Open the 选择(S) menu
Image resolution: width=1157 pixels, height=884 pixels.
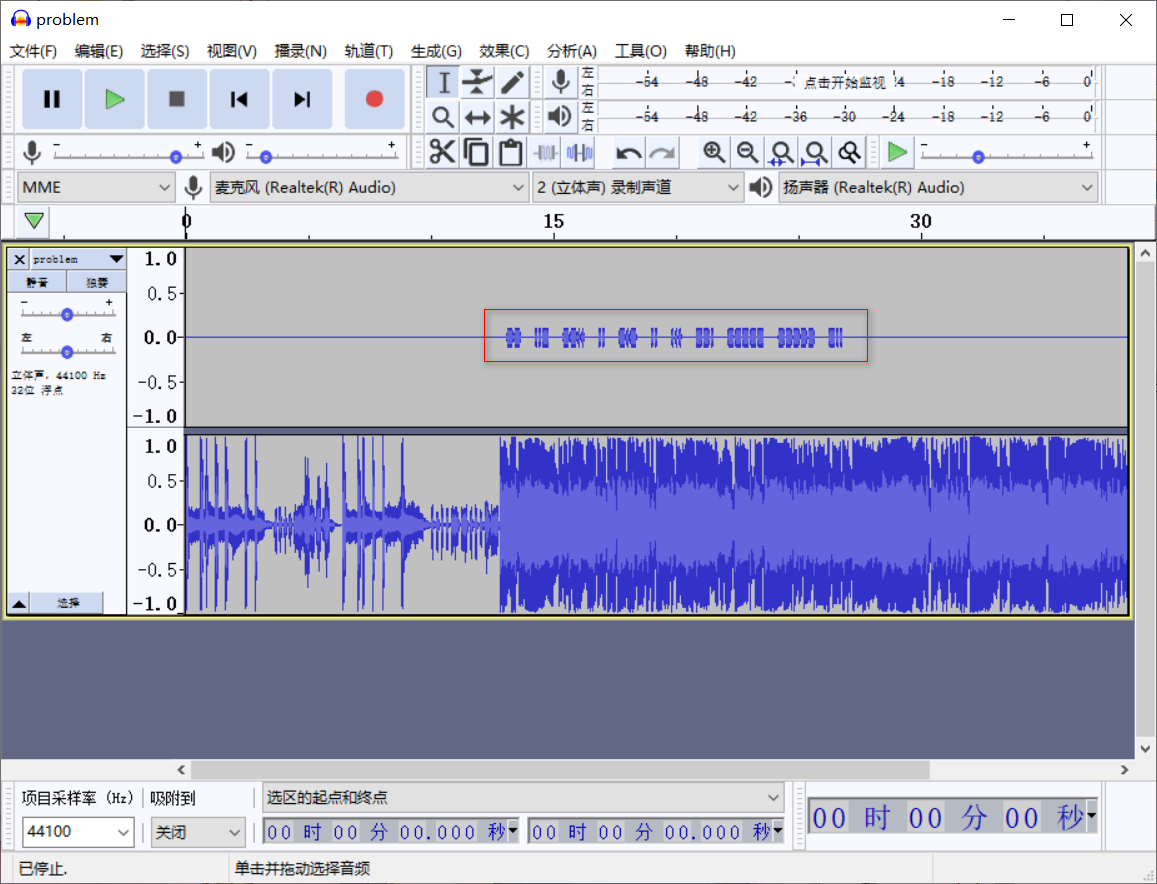pos(165,51)
